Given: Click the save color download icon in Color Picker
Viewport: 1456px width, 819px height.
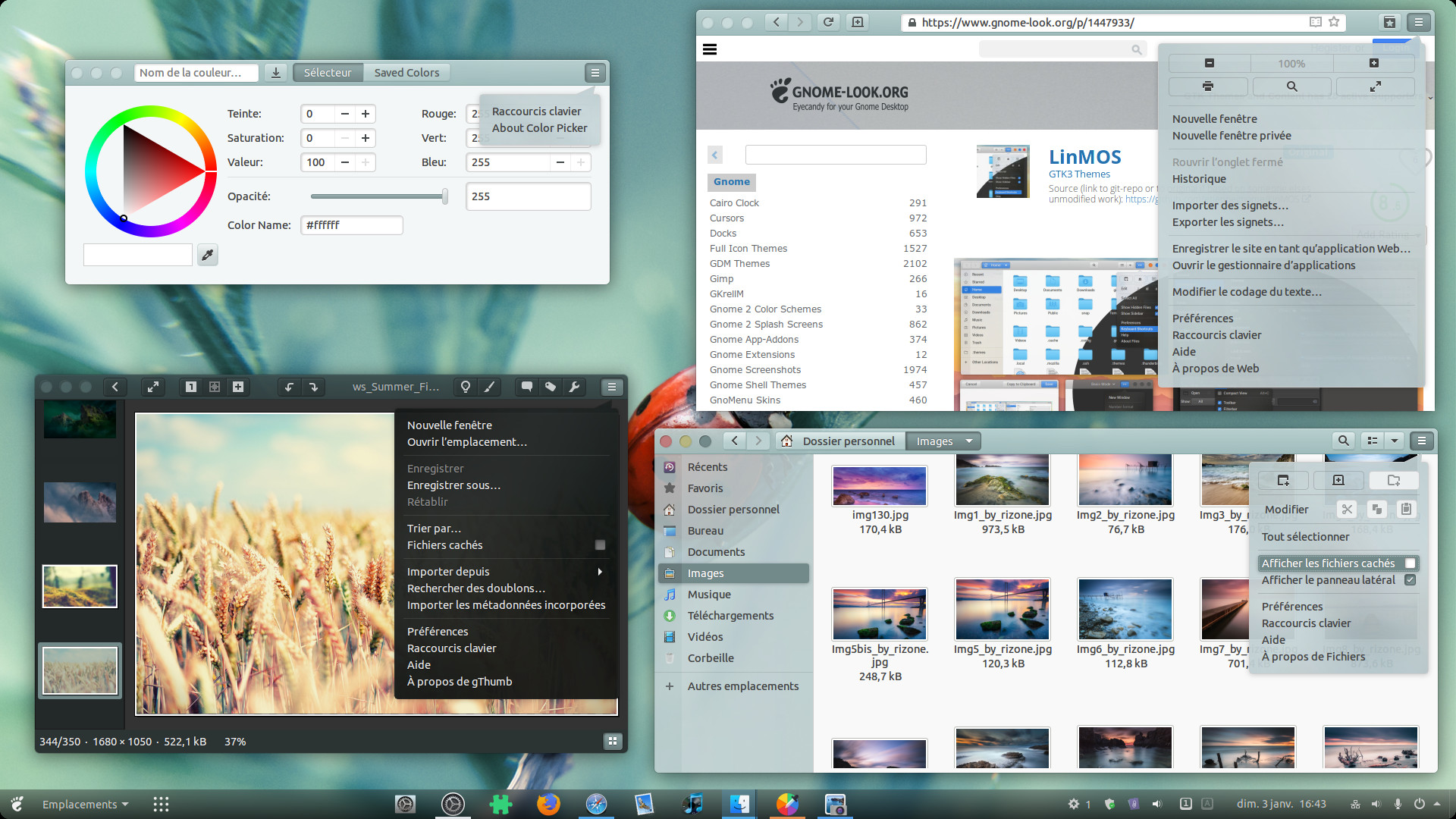Looking at the screenshot, I should point(276,73).
